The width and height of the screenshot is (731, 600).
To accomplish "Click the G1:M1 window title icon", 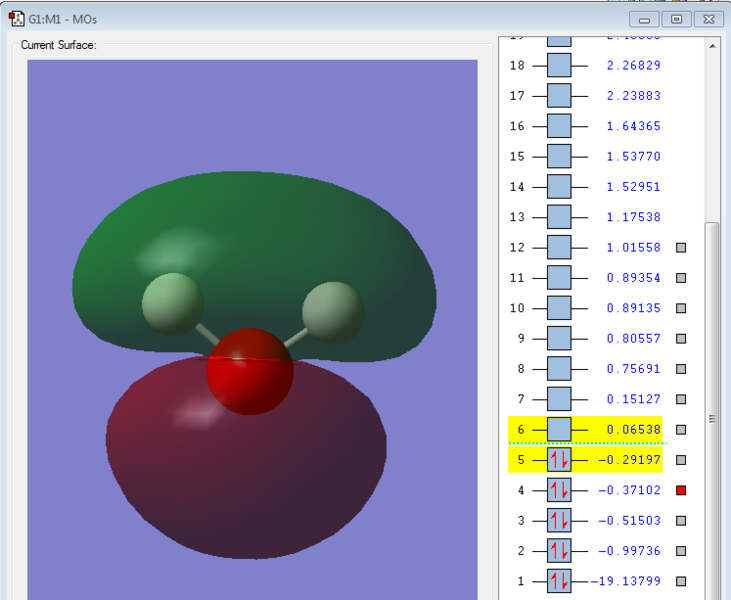I will tap(17, 19).
